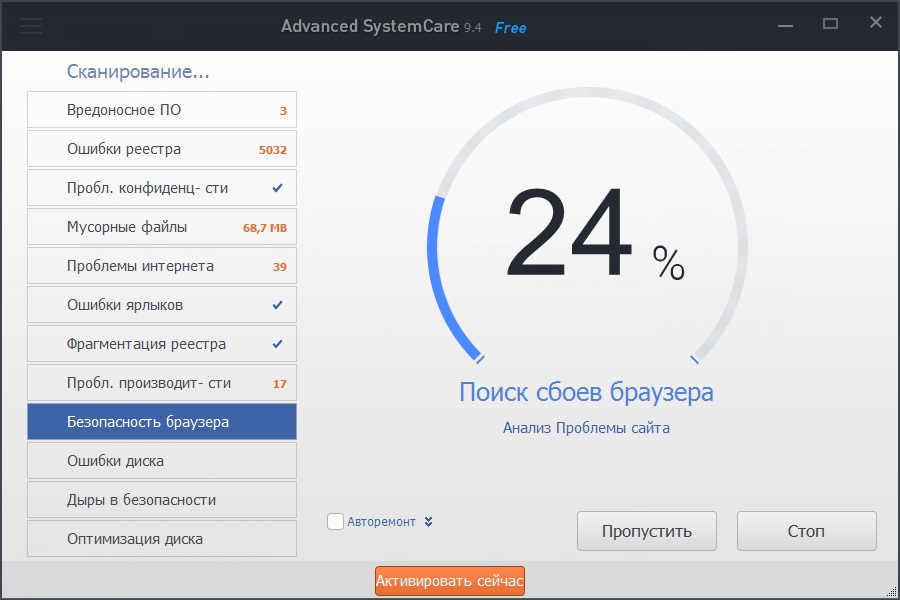The width and height of the screenshot is (900, 600).
Task: Click the Сканирование... heading
Action: point(138,71)
